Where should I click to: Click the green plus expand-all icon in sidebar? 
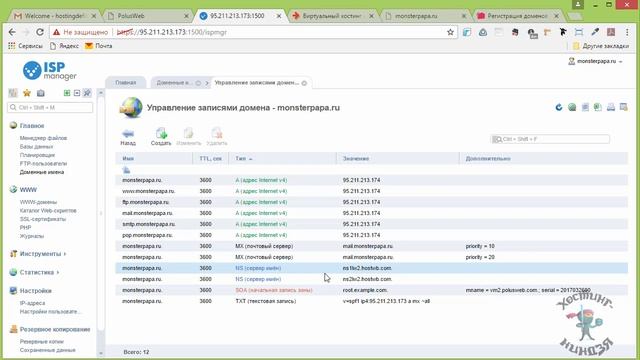point(67,93)
